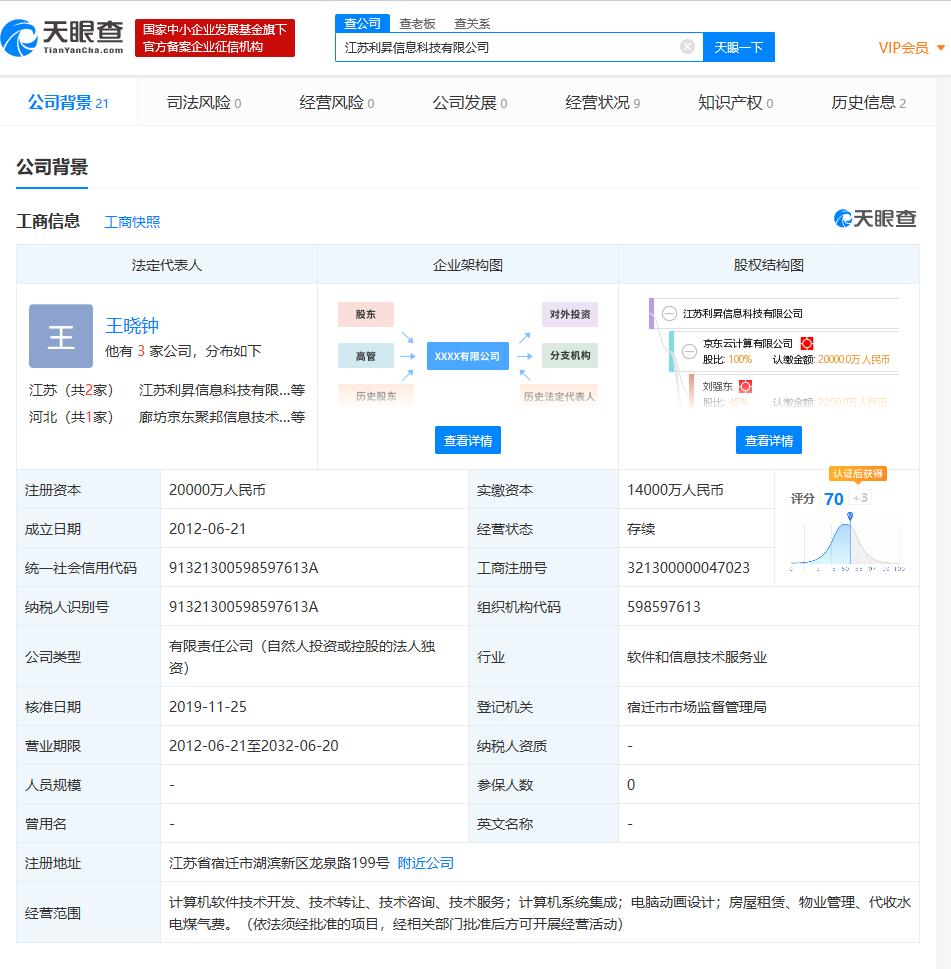Image resolution: width=951 pixels, height=969 pixels.
Task: Click the red badge beside 京东云计算有限公司
Action: pos(806,344)
